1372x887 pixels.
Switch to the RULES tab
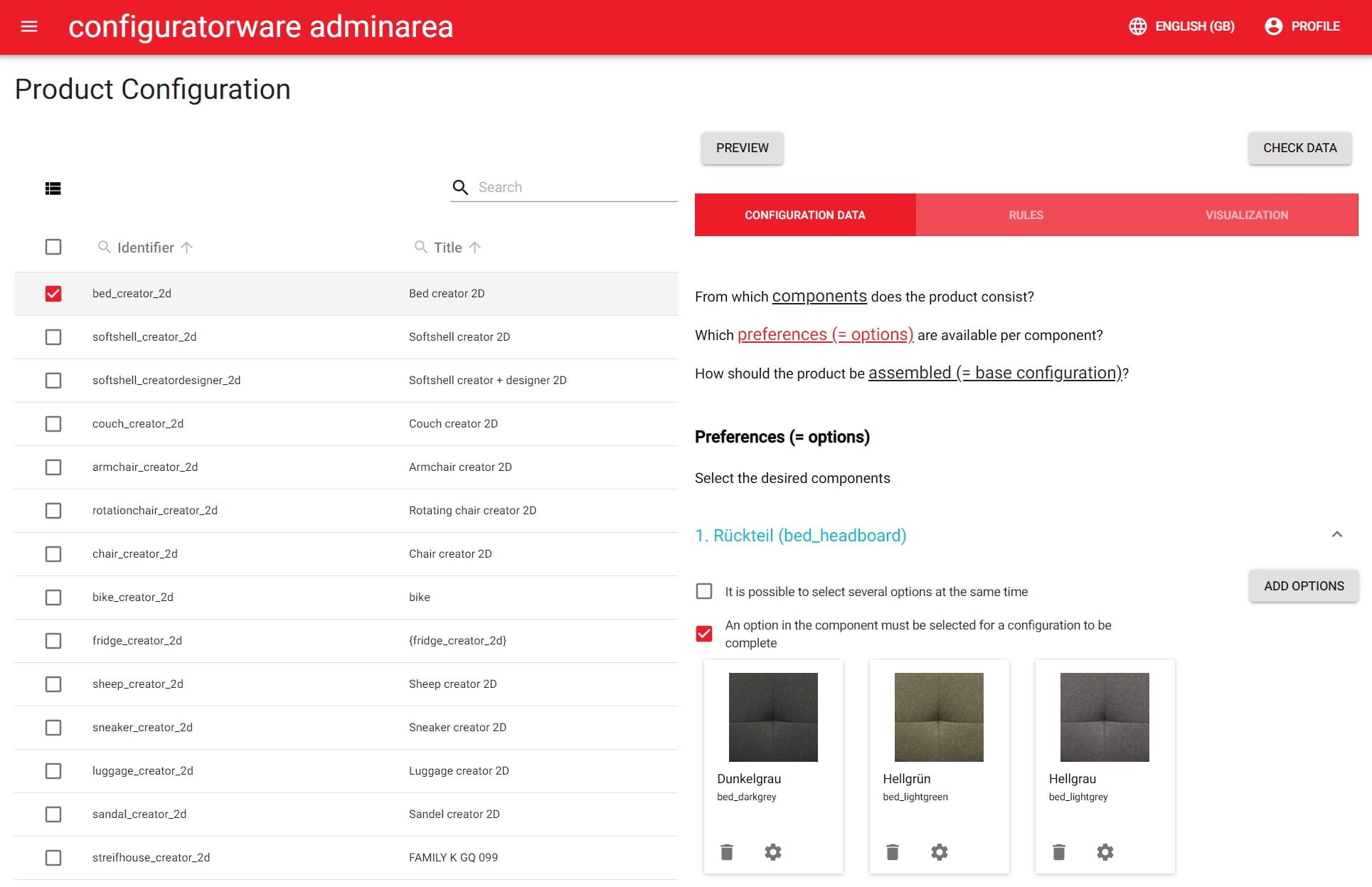1025,215
